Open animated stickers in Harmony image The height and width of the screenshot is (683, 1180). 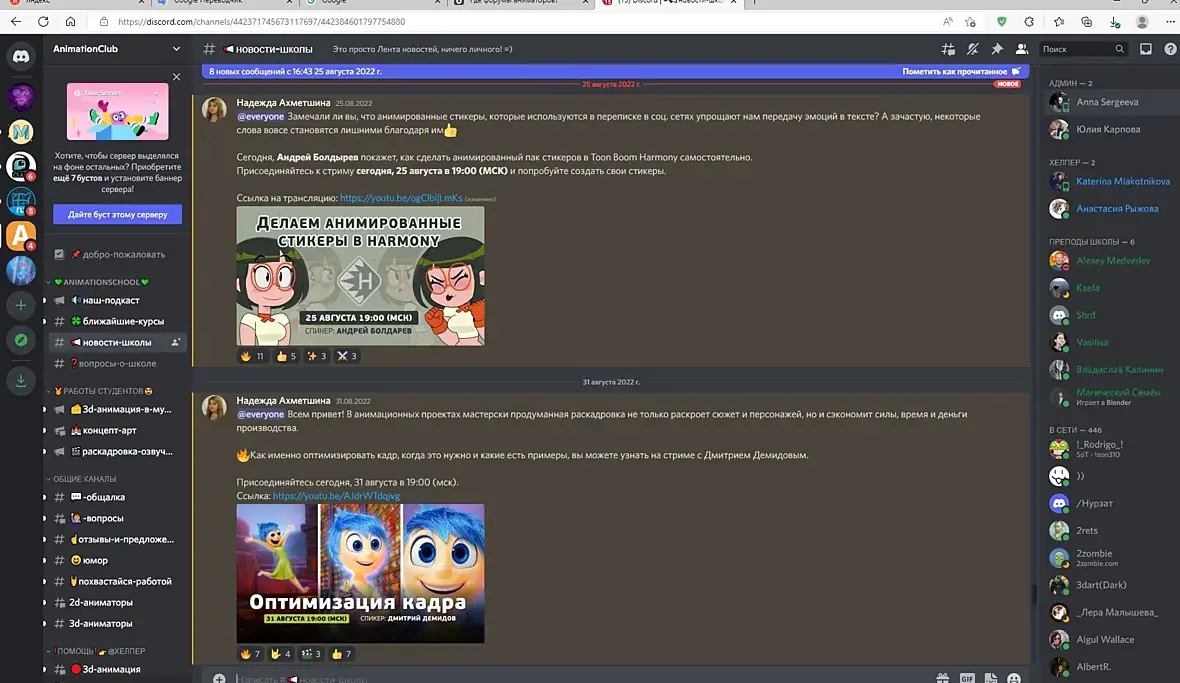(x=360, y=276)
